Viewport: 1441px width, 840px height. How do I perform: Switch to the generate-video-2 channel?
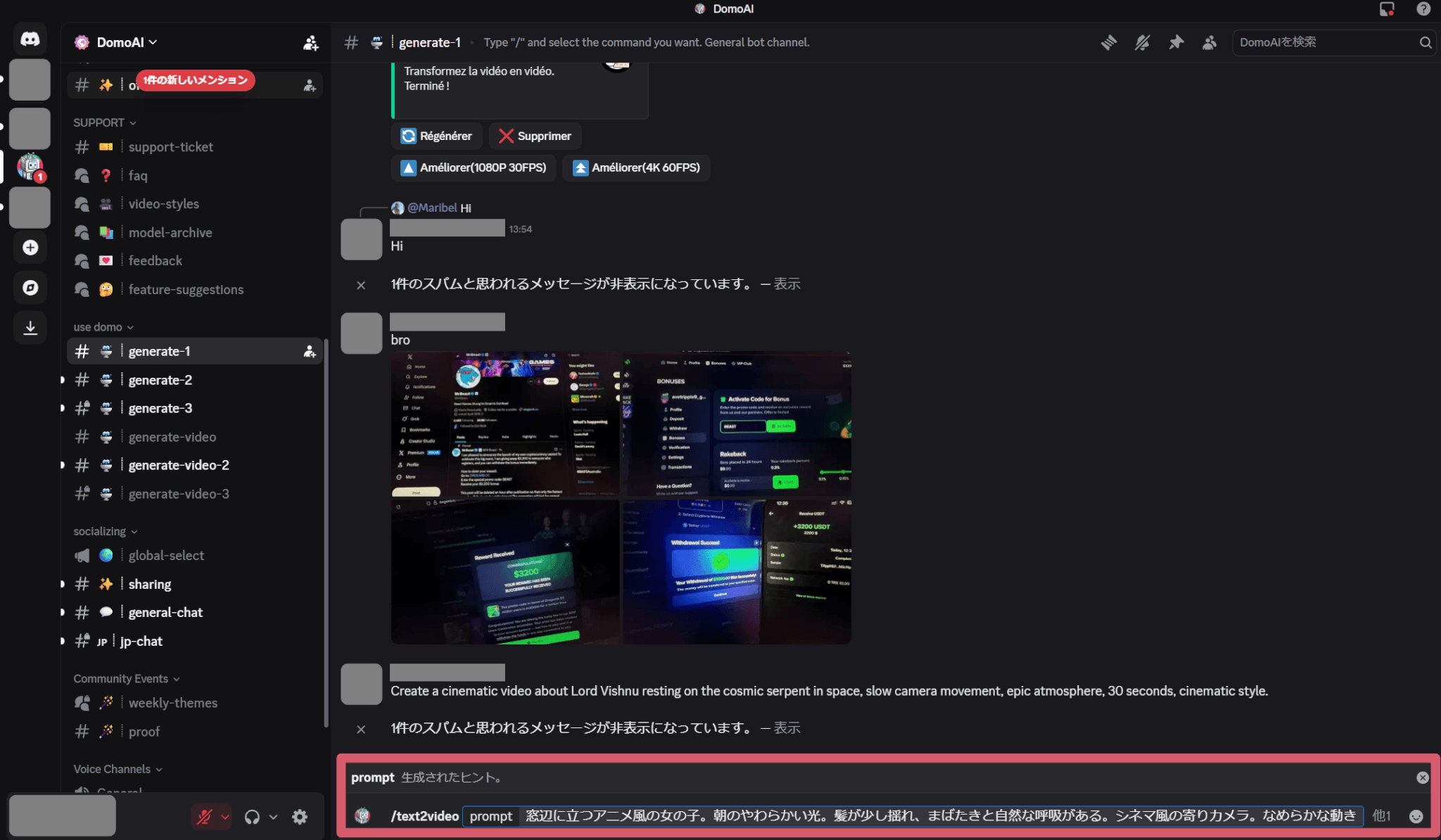pyautogui.click(x=179, y=465)
